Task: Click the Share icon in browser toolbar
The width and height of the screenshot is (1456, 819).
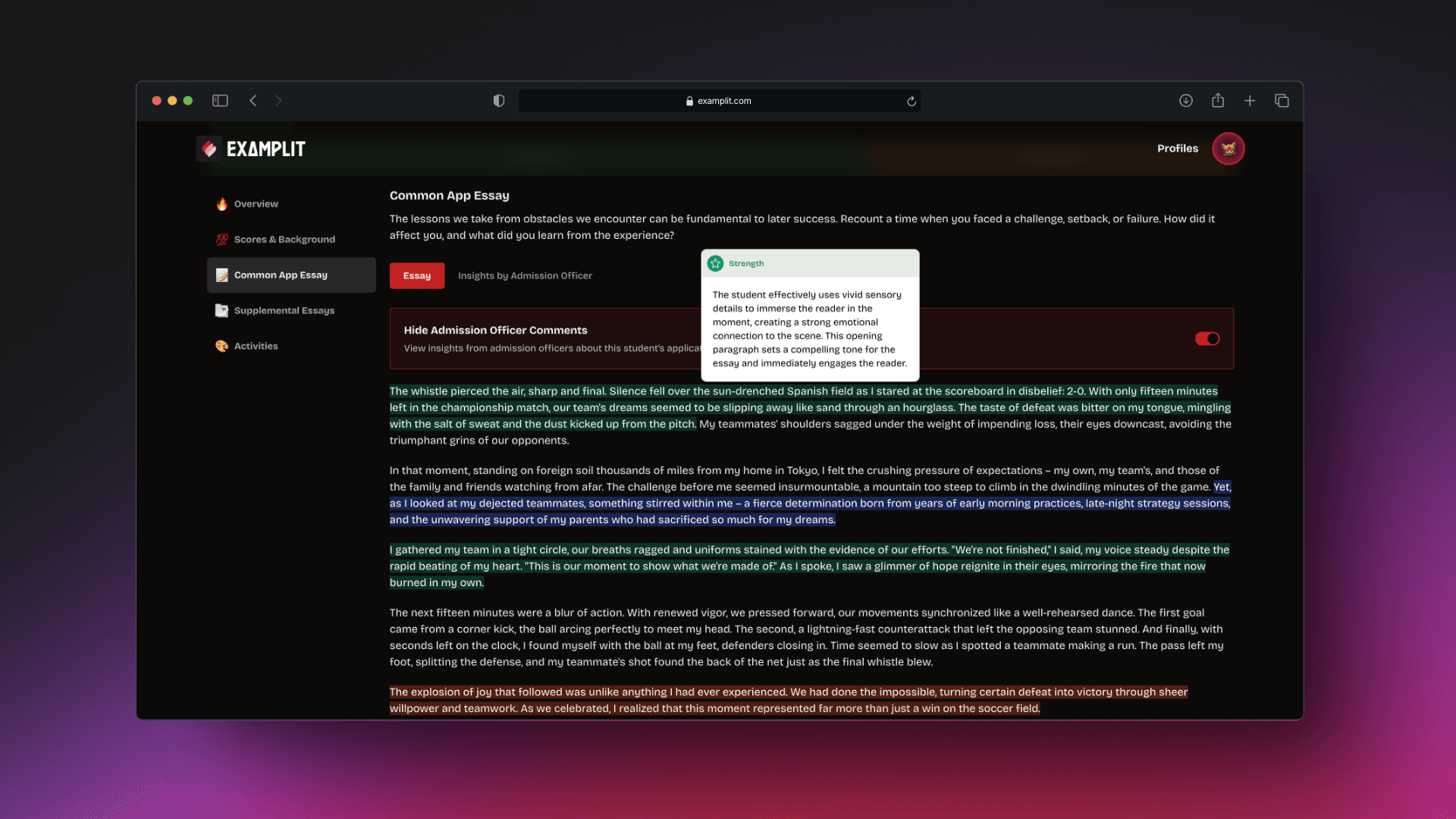Action: click(x=1218, y=100)
